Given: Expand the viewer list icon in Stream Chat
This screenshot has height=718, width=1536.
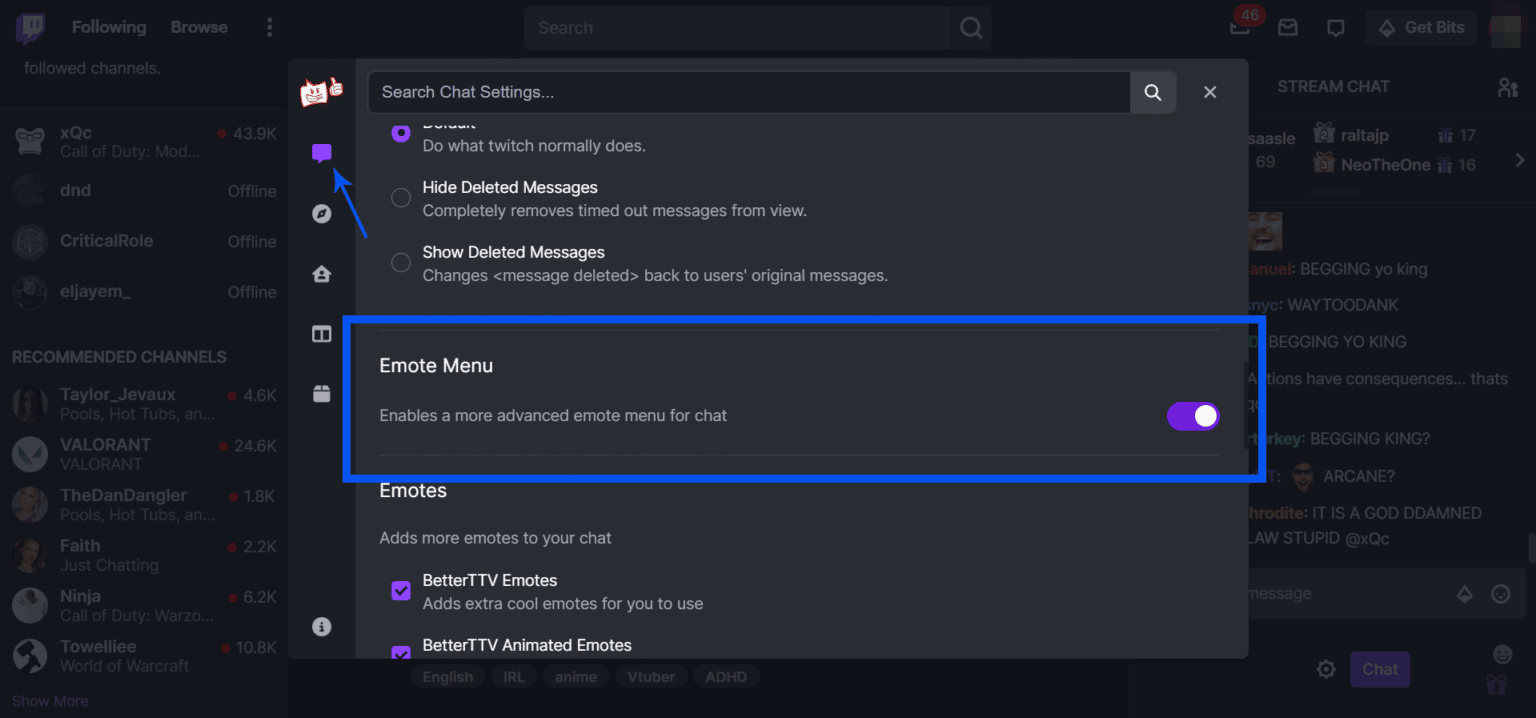Looking at the screenshot, I should pos(1507,87).
